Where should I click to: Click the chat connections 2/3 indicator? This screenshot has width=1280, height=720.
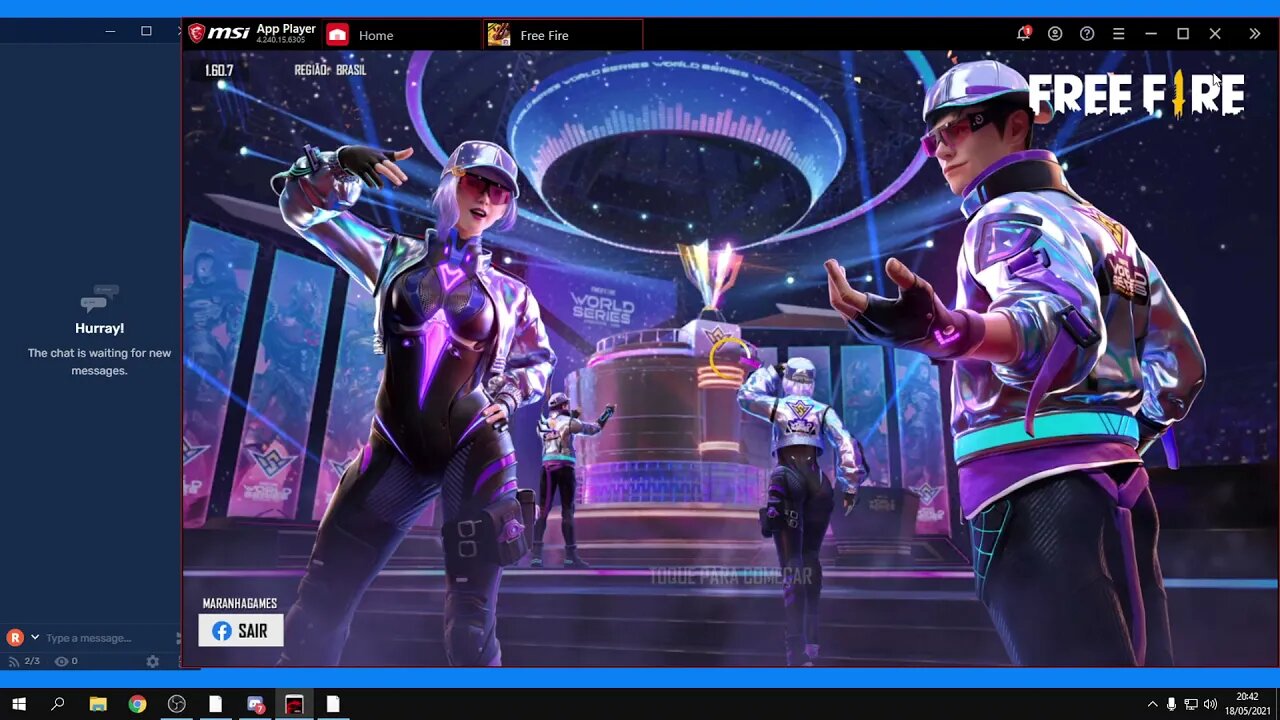pyautogui.click(x=24, y=661)
